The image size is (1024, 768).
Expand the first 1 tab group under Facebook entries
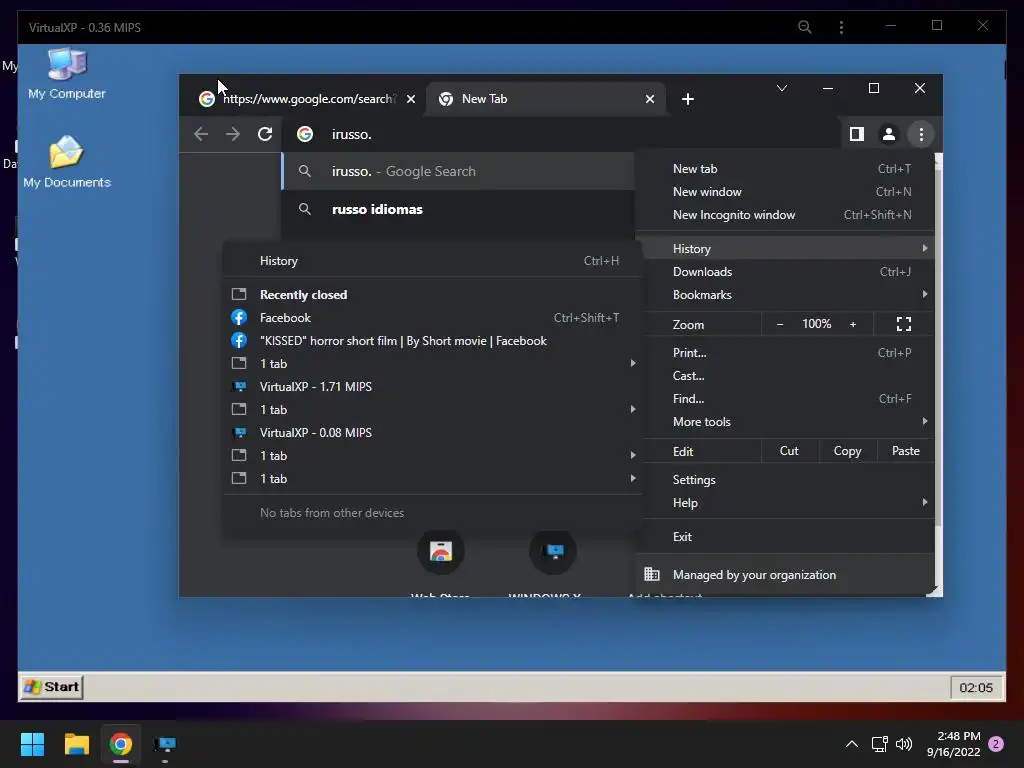pos(432,364)
